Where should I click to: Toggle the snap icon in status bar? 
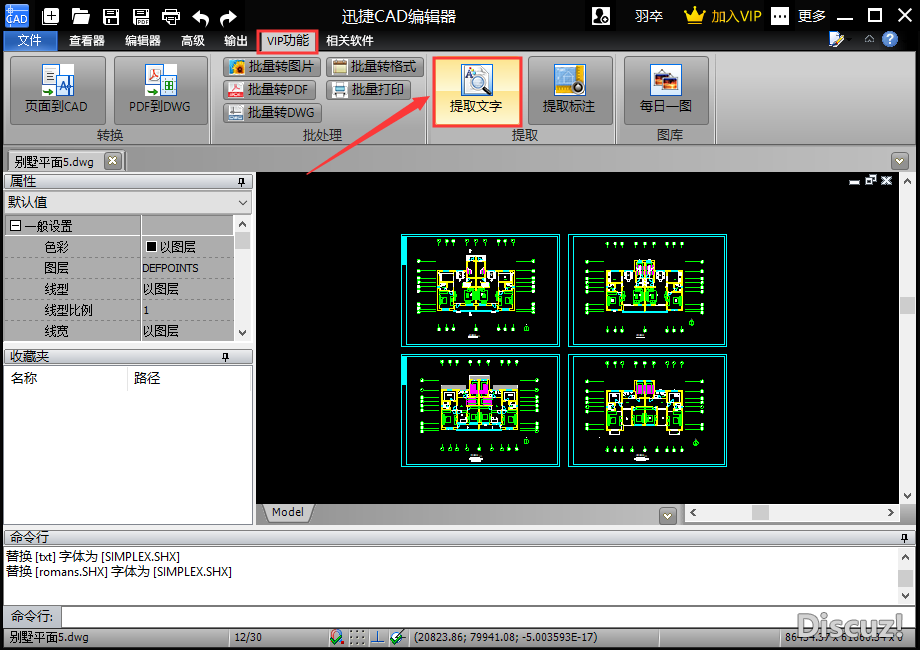(x=338, y=637)
